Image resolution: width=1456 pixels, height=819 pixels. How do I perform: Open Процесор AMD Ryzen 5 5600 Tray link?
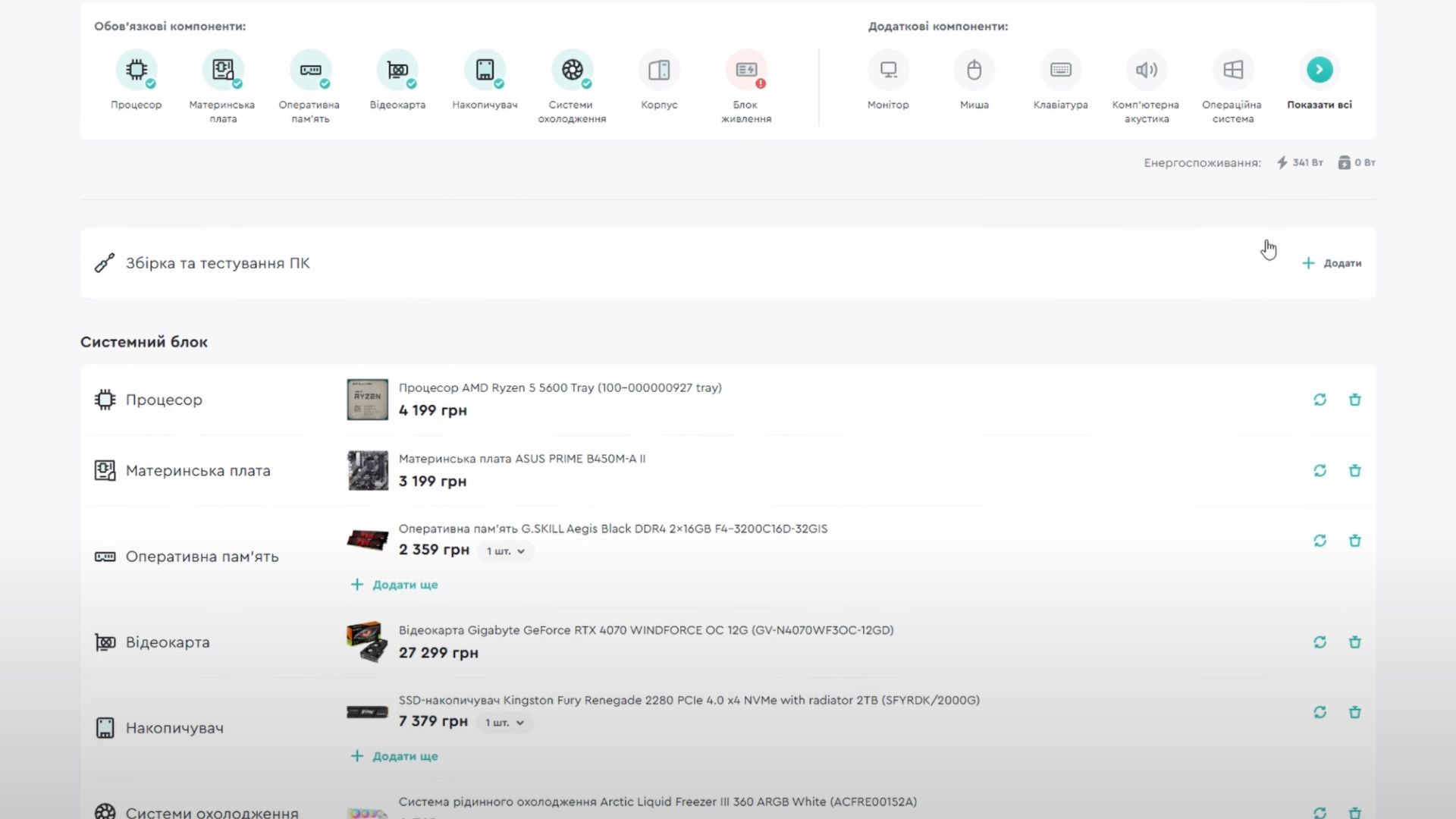click(x=560, y=388)
